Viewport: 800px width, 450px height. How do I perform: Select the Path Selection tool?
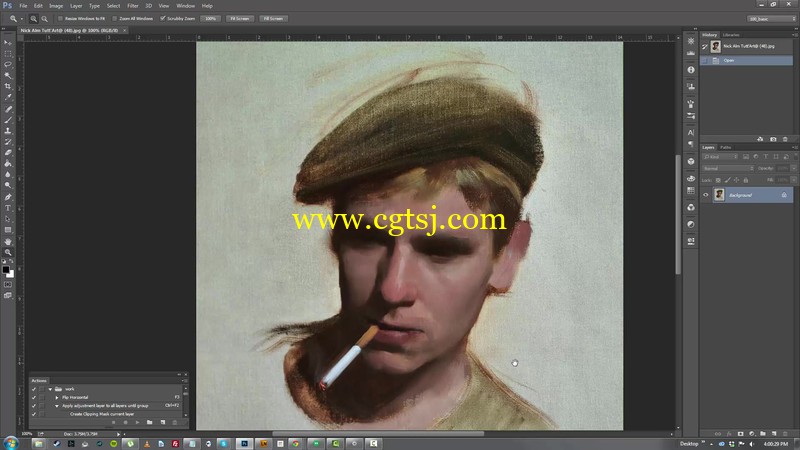(8, 219)
